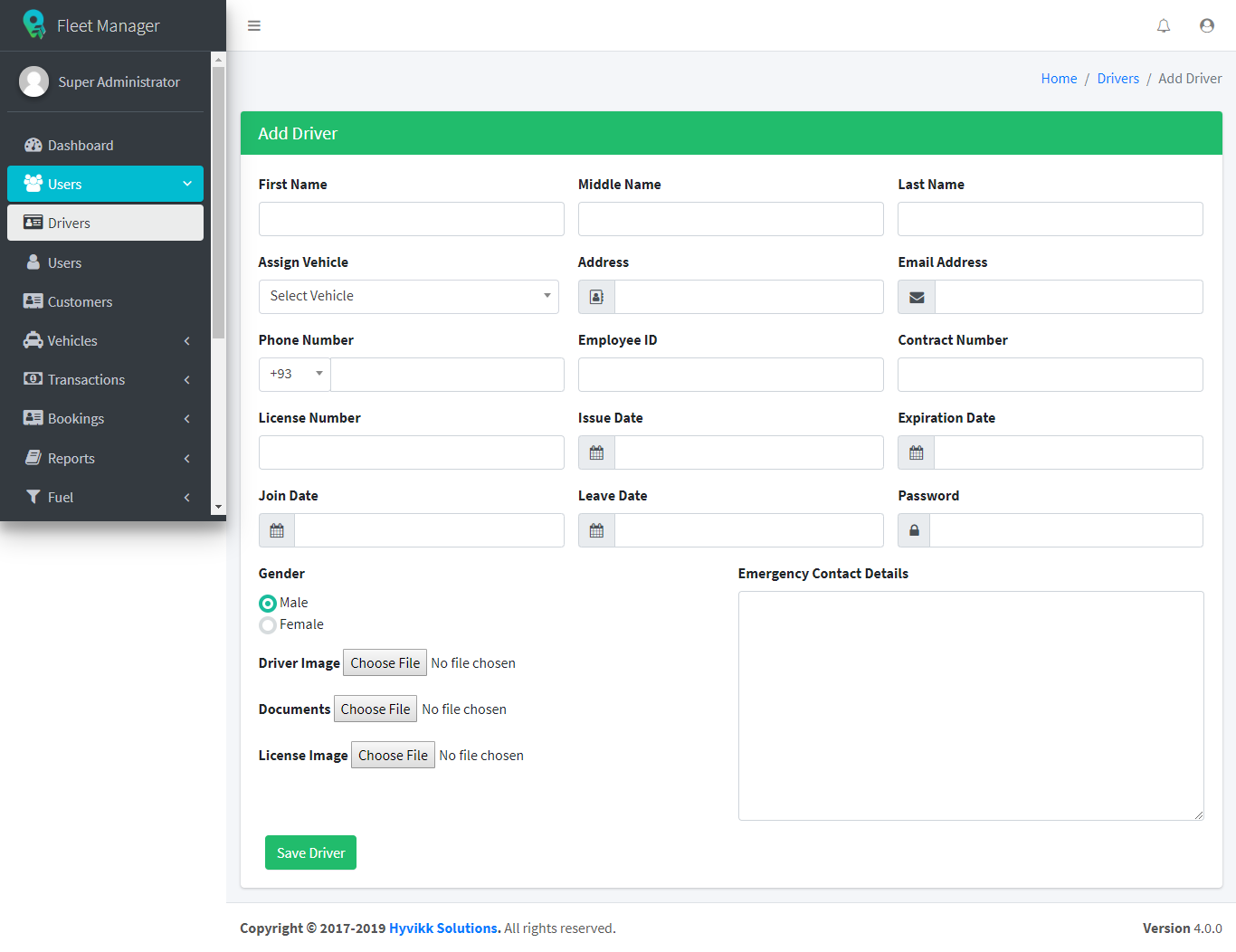
Task: Focus the License Number input field
Action: coord(412,452)
